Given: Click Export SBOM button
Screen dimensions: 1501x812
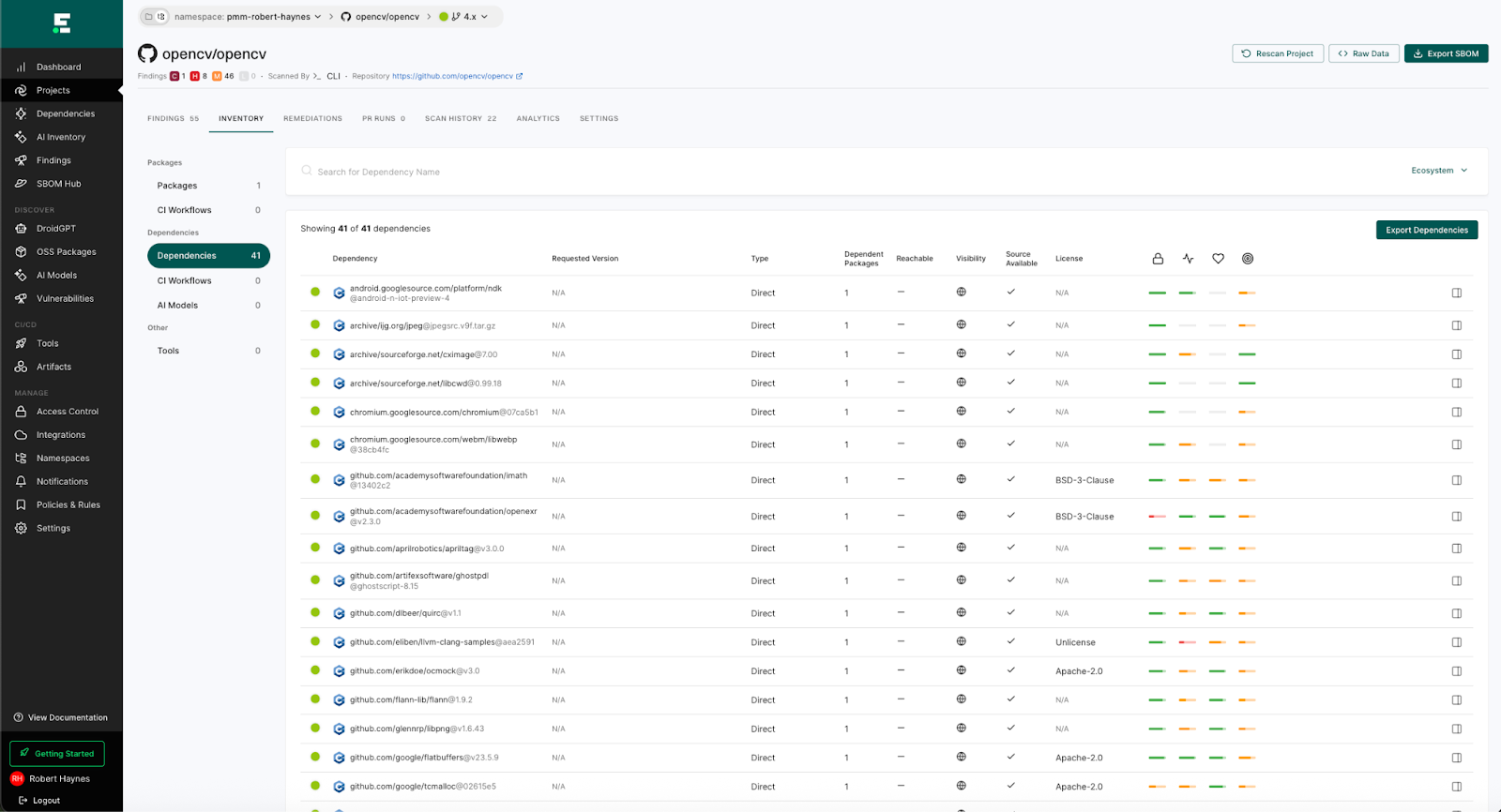Looking at the screenshot, I should (x=1446, y=53).
